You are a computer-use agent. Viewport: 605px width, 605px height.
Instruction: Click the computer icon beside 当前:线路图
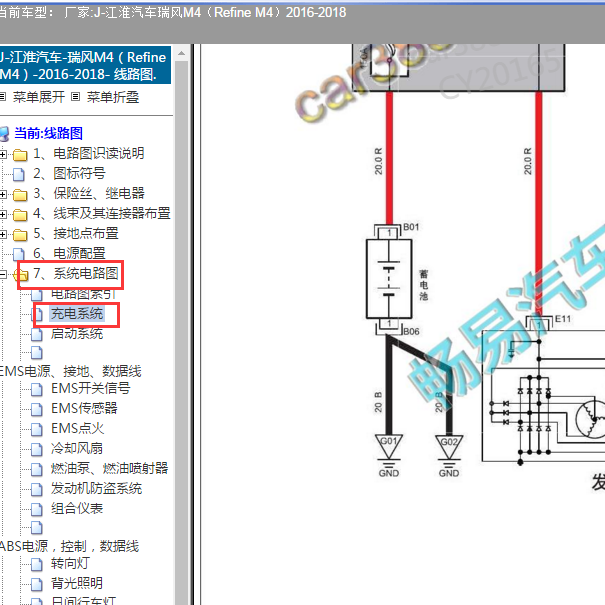coord(4,134)
